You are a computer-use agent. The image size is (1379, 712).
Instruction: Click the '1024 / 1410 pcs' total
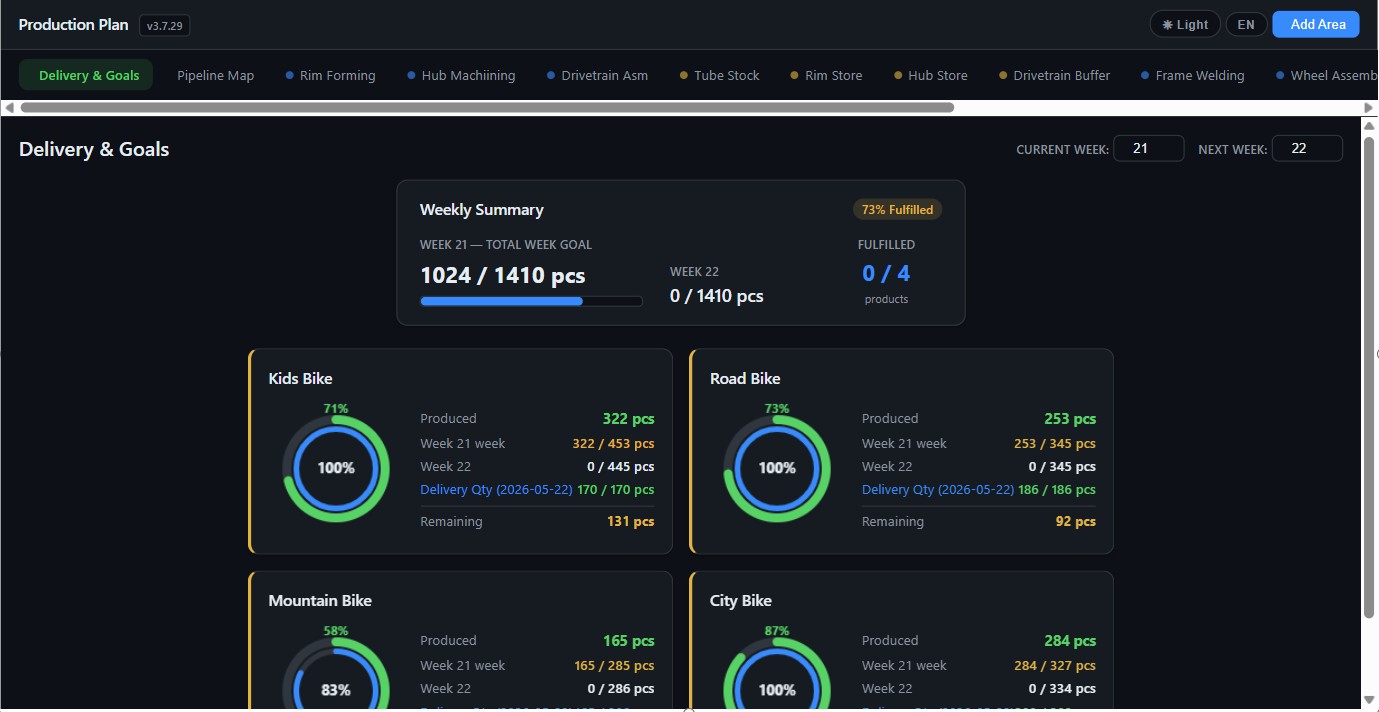tap(503, 275)
